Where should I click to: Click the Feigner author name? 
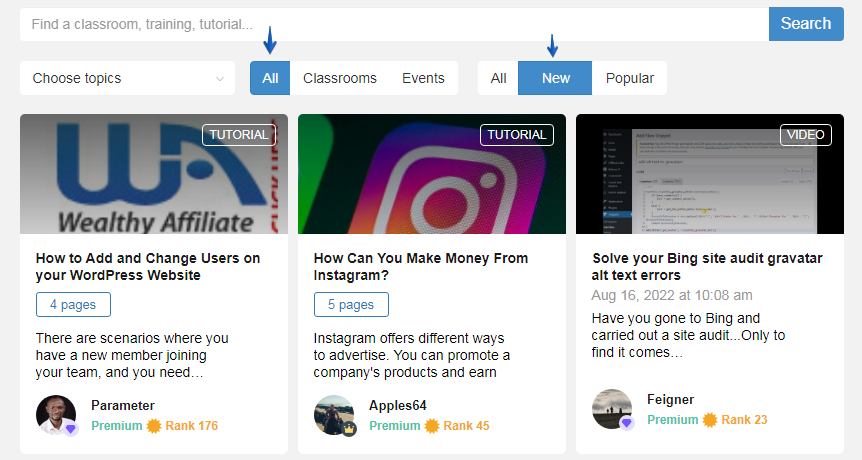point(670,400)
